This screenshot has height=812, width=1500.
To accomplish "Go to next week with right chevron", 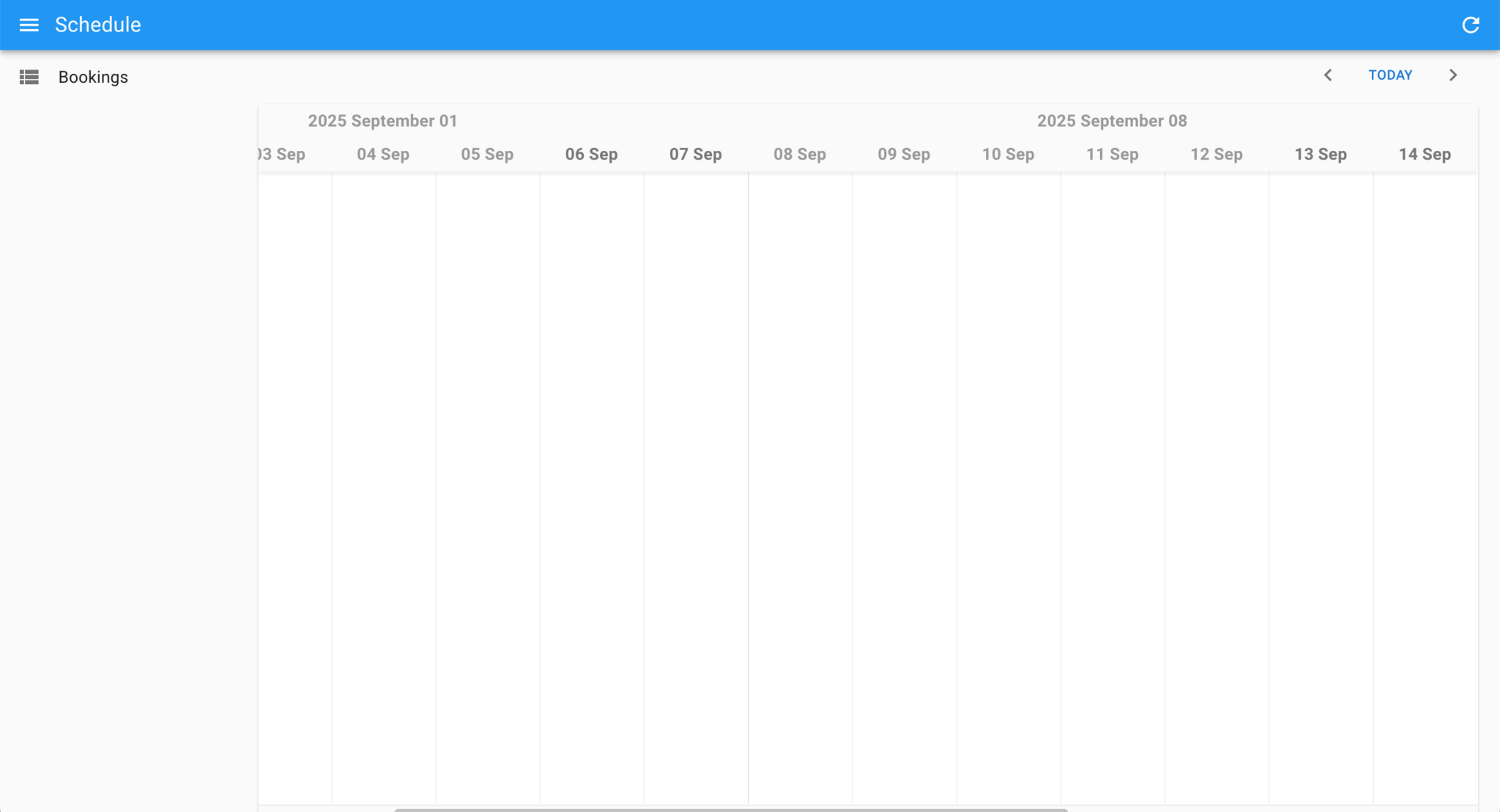I will [x=1453, y=75].
